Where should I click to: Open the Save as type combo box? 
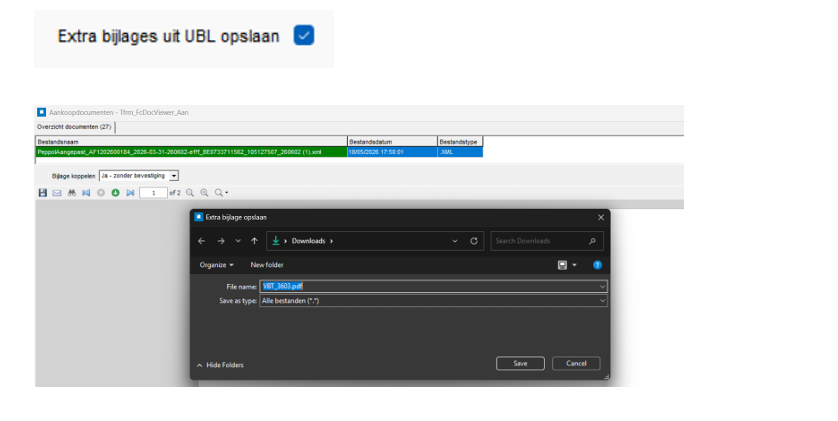[x=433, y=301]
